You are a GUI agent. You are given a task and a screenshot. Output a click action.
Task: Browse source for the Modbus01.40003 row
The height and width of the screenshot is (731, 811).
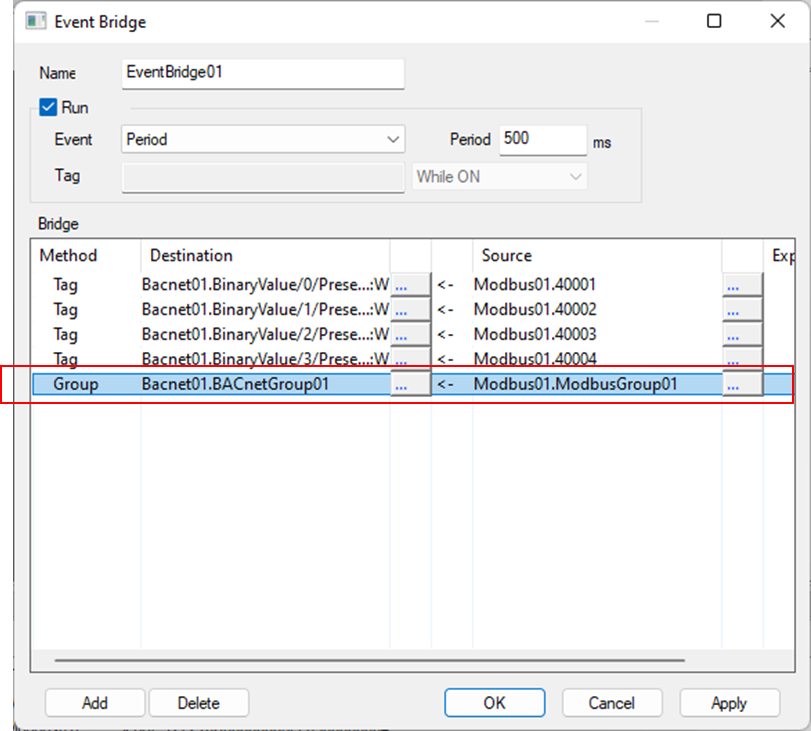pyautogui.click(x=742, y=335)
